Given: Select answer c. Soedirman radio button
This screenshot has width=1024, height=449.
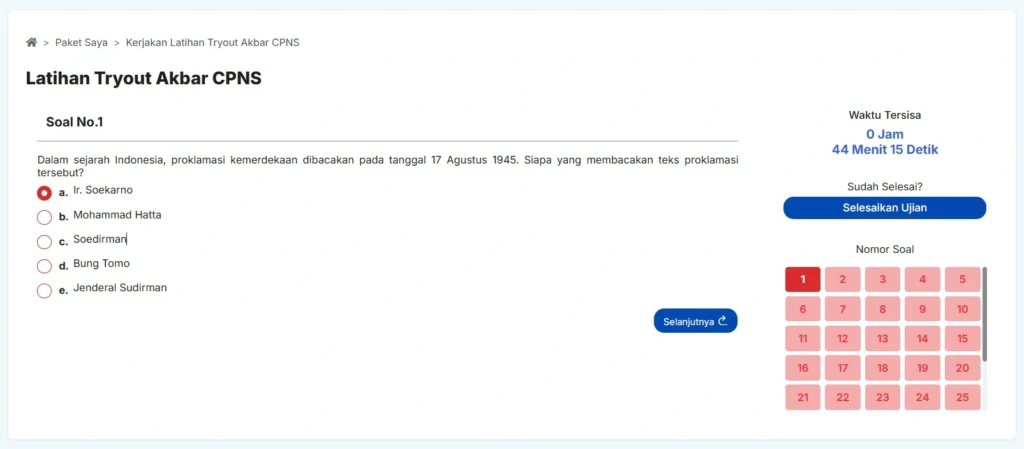Looking at the screenshot, I should click(44, 242).
